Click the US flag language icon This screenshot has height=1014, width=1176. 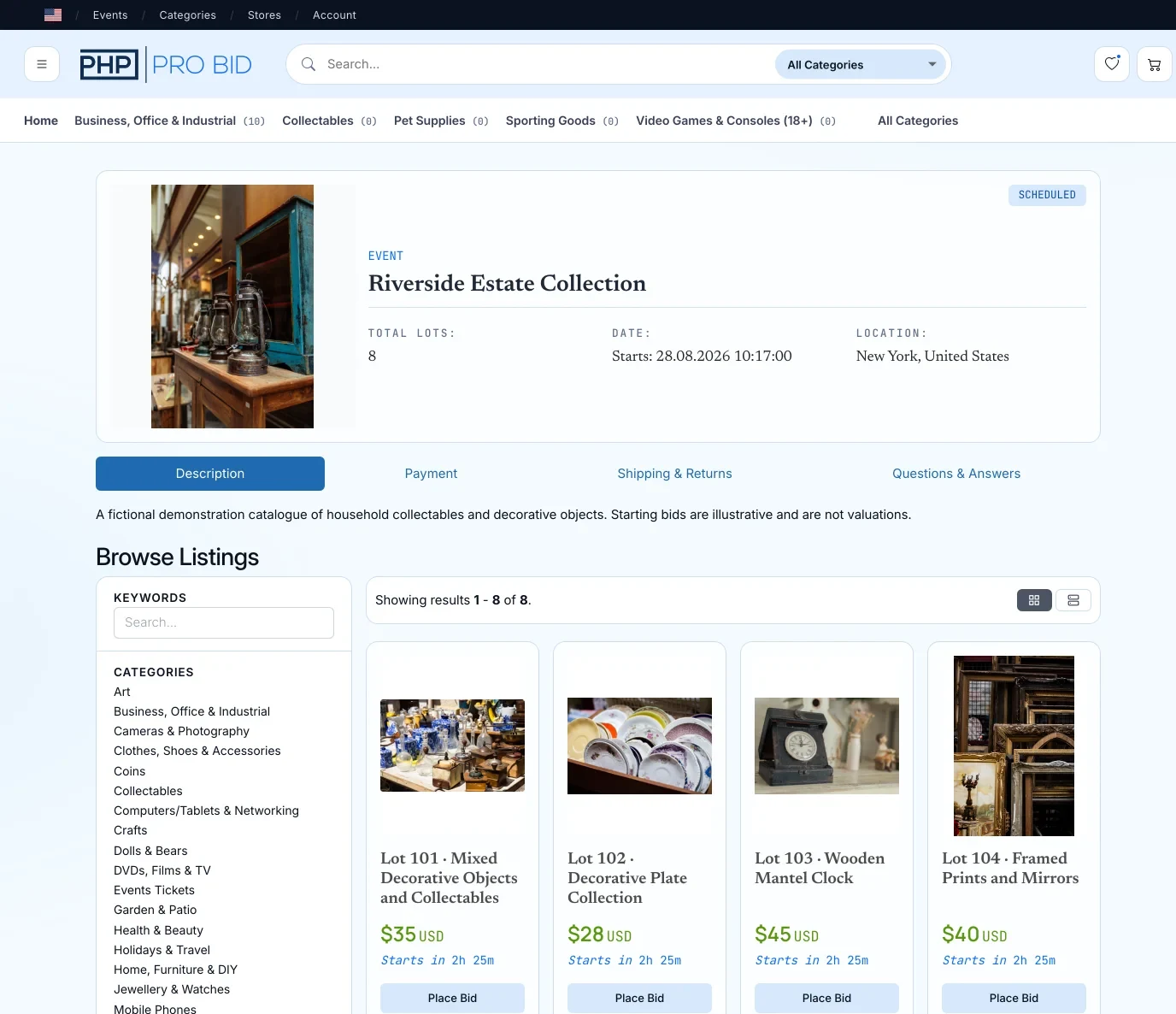(53, 15)
